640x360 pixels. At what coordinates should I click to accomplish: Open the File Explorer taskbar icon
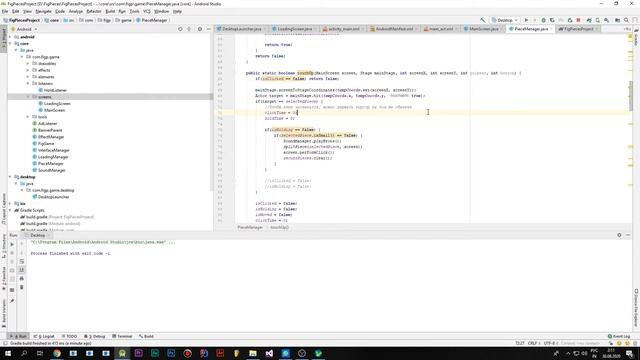(x=253, y=353)
